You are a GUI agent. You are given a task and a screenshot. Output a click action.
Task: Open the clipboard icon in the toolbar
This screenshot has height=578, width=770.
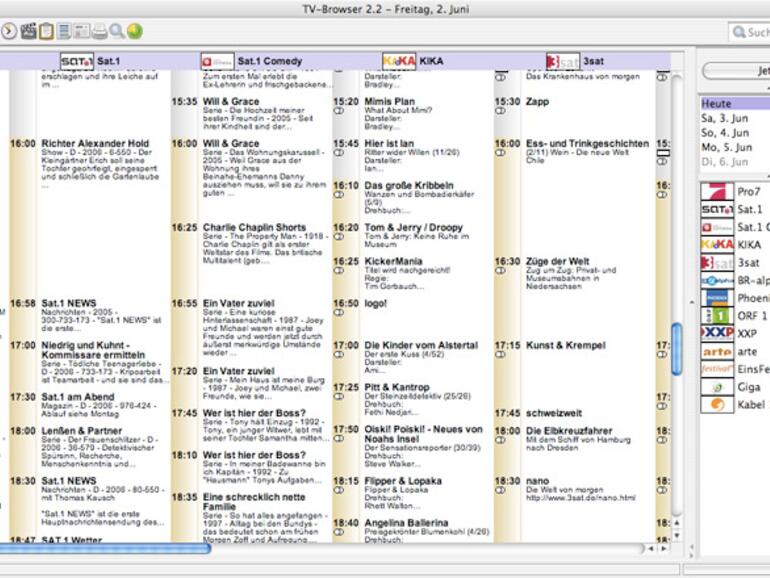[x=46, y=32]
